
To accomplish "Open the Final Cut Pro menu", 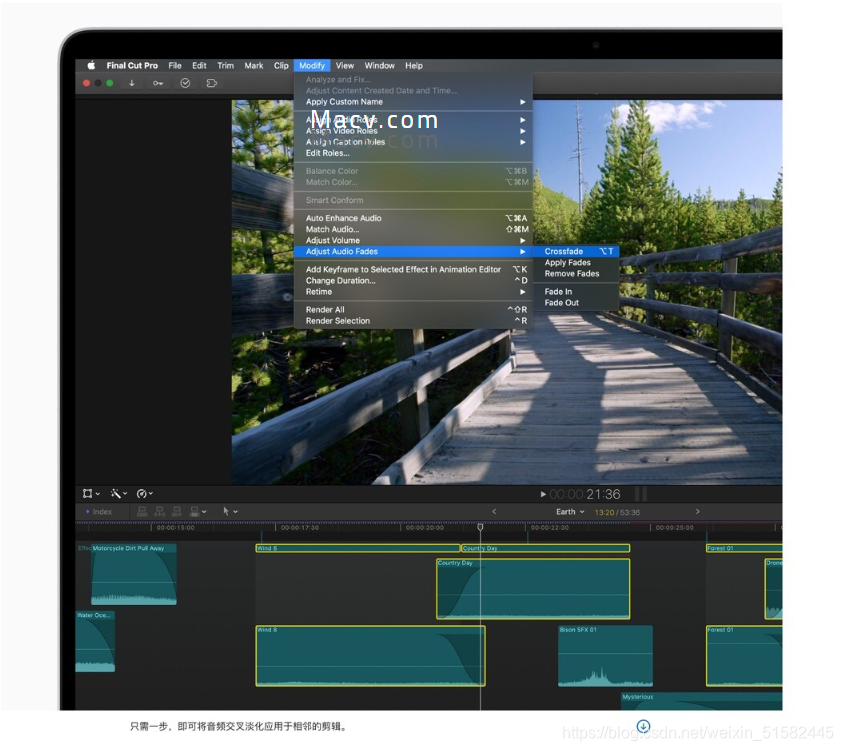I will pos(132,66).
